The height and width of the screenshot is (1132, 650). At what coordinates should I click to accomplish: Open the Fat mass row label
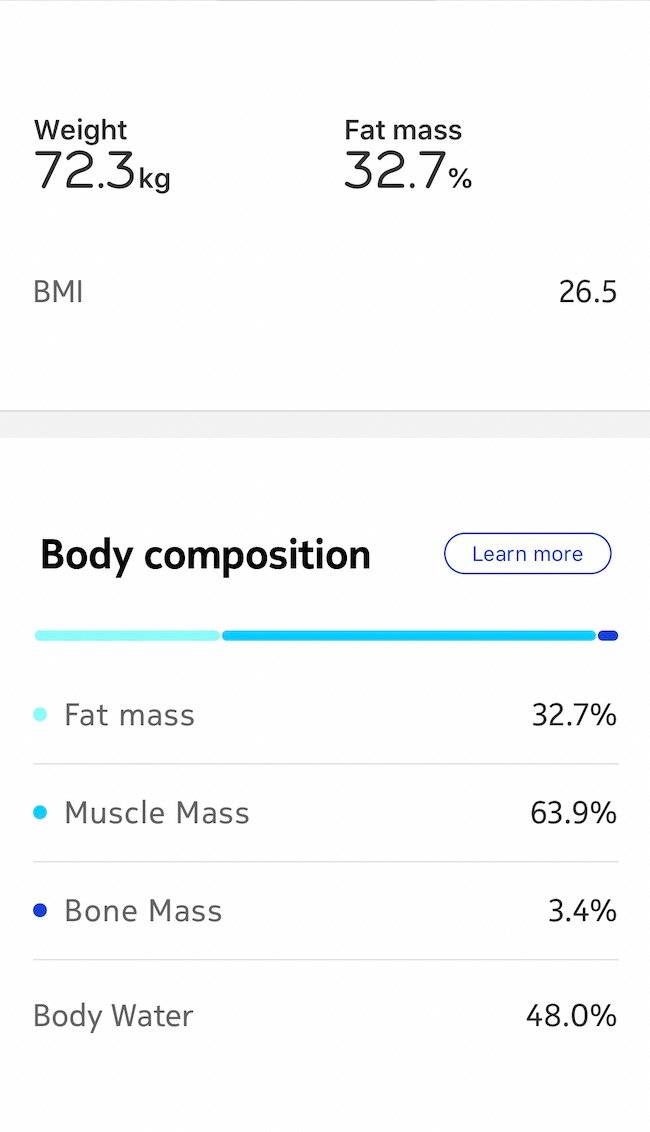point(129,715)
